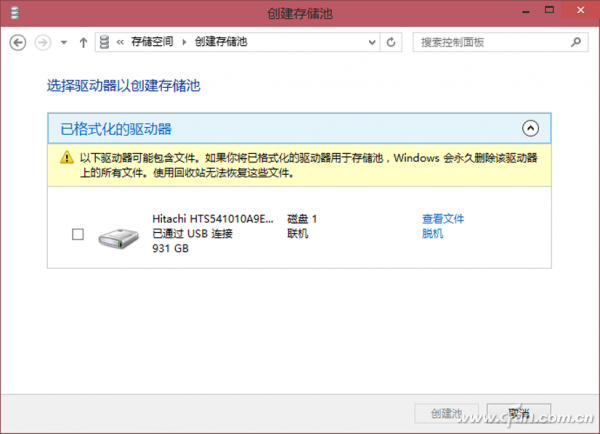Click the window title bar app icon
Screen dimensions: 600x434
coord(15,13)
